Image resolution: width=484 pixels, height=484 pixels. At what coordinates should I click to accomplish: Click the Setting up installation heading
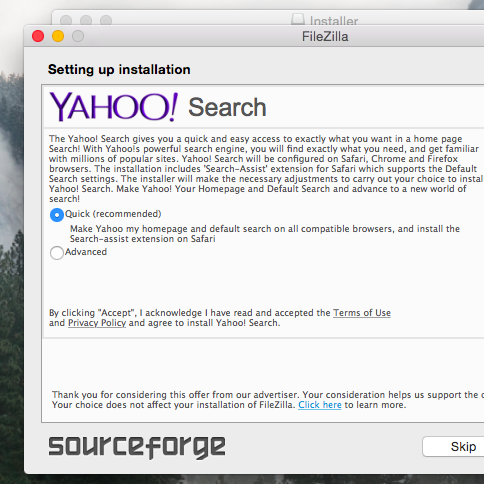coord(119,70)
